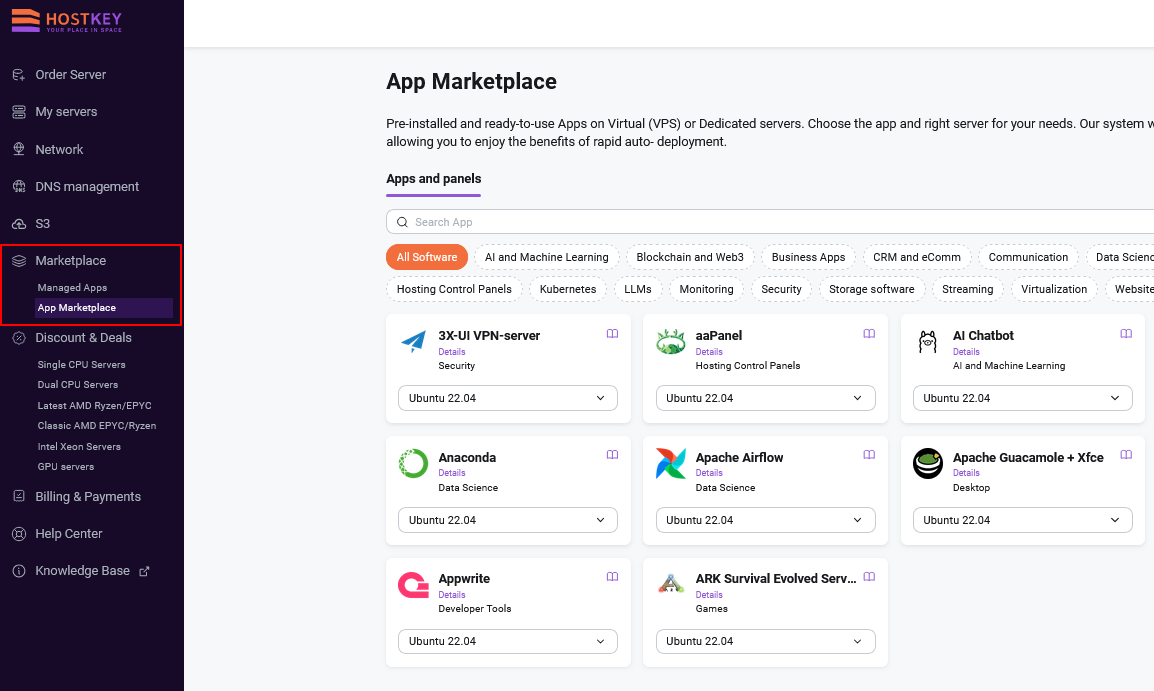Click the aaPanel app logo

670,342
